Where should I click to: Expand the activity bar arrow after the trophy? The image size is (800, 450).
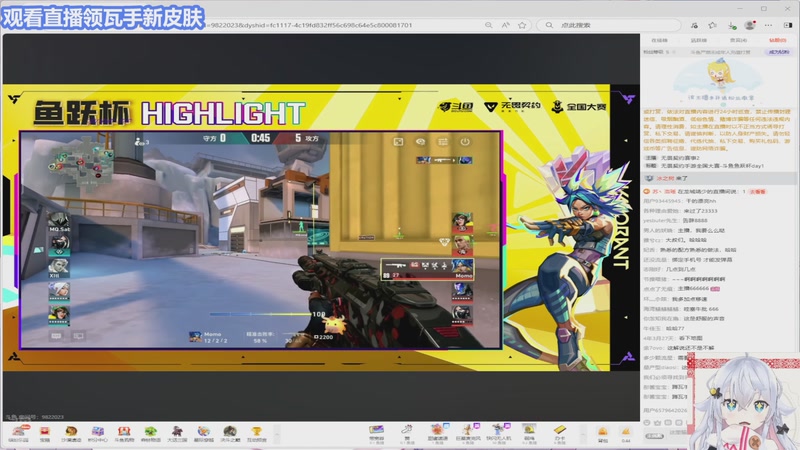(x=278, y=434)
